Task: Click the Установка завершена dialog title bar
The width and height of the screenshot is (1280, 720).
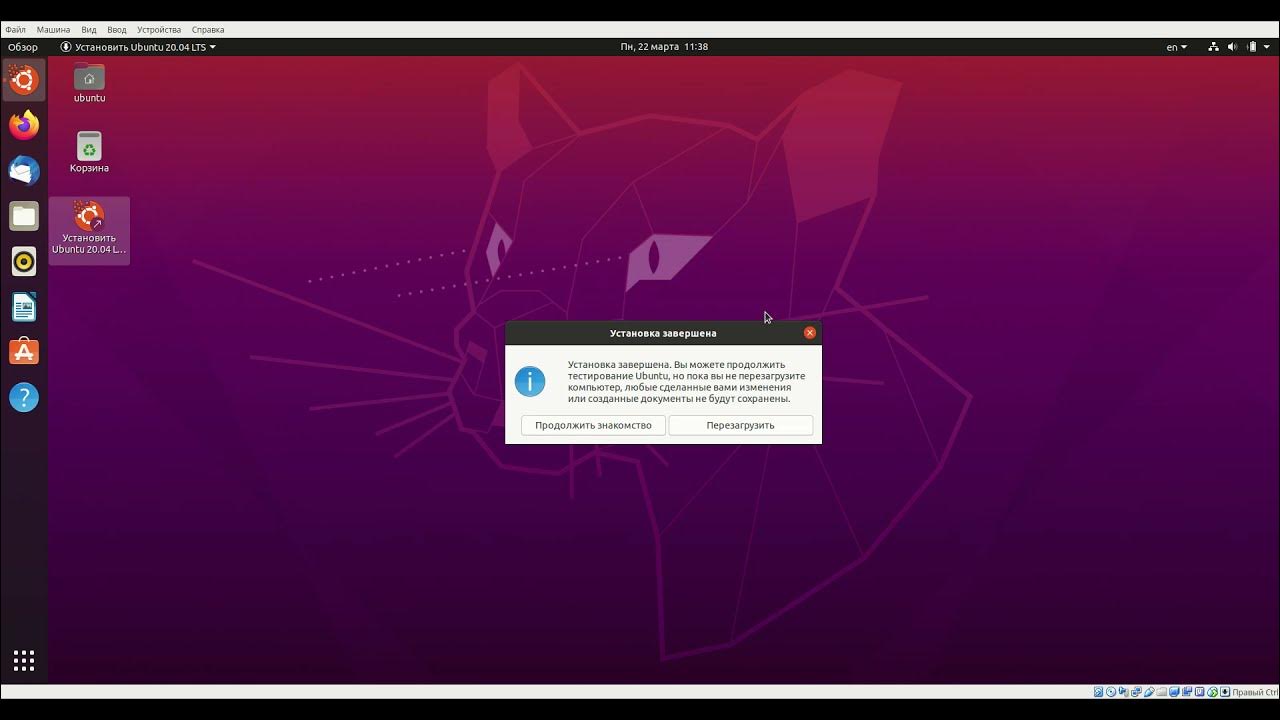Action: click(x=663, y=333)
